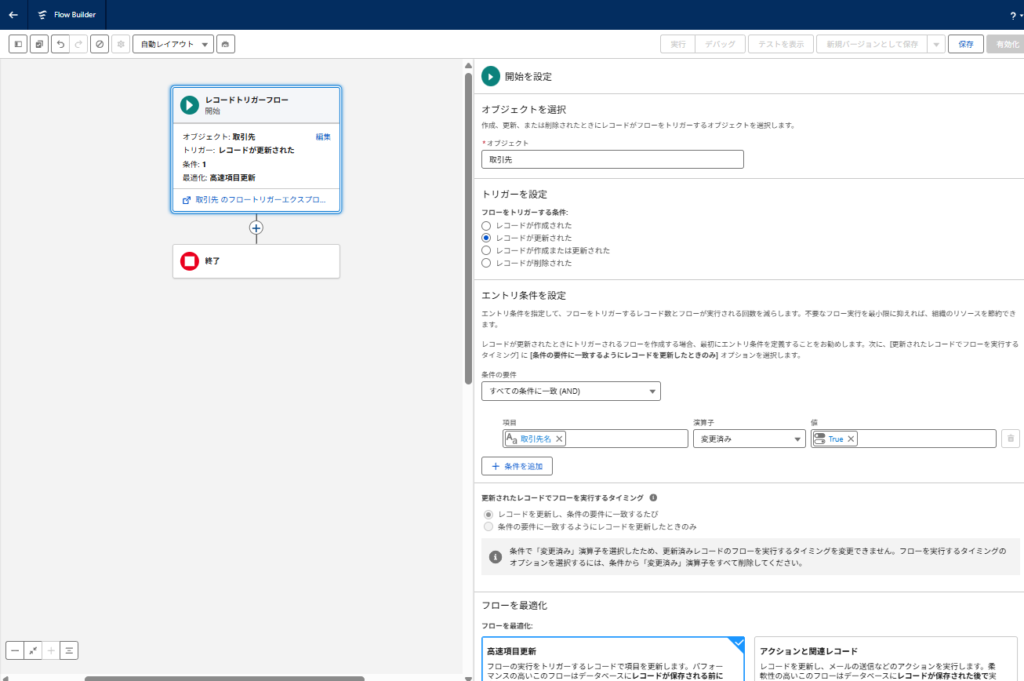This screenshot has width=1024, height=681.
Task: Delete the condition row with trash icon
Action: [x=1010, y=439]
